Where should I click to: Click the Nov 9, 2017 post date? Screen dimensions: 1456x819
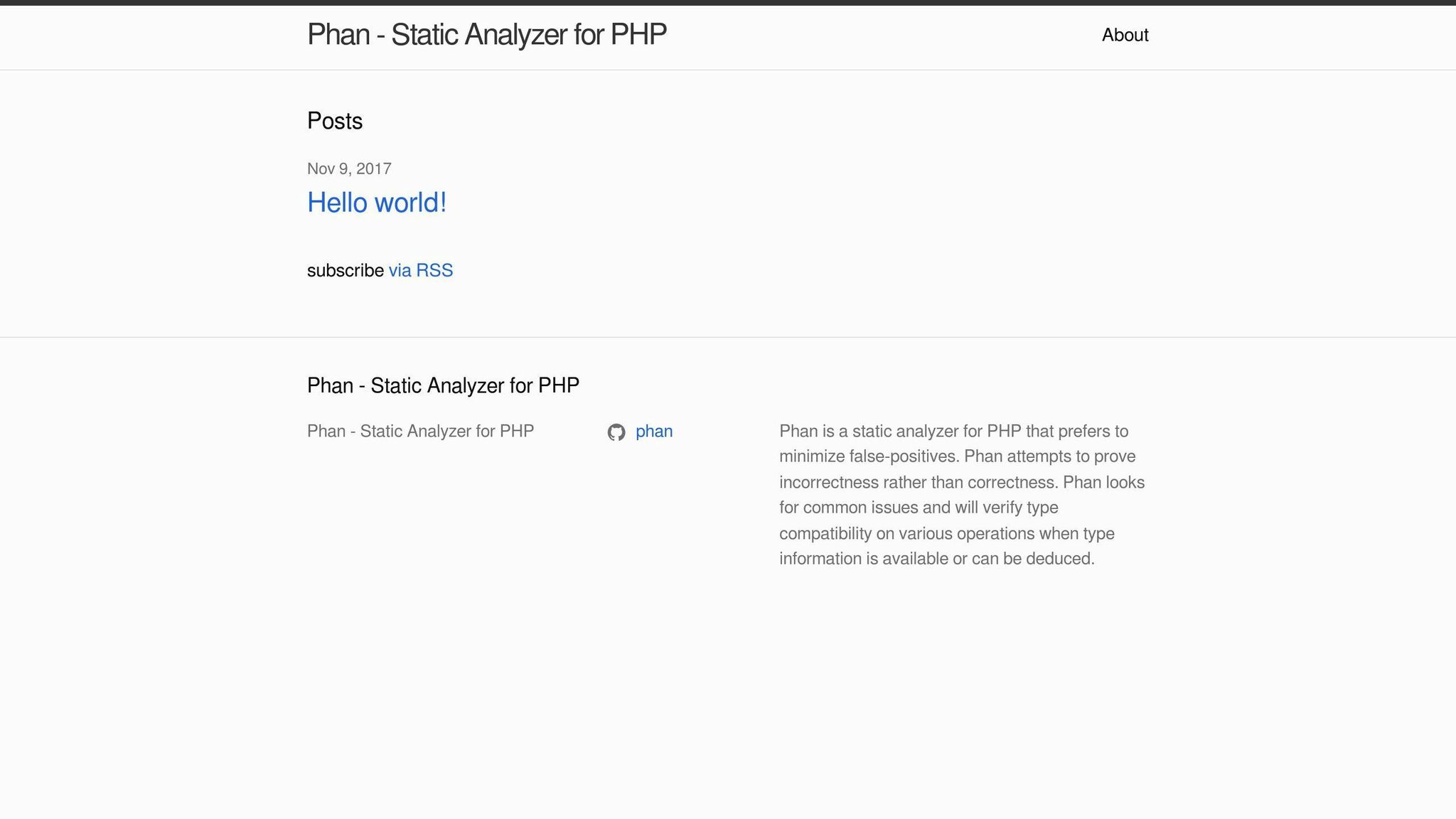click(x=349, y=168)
